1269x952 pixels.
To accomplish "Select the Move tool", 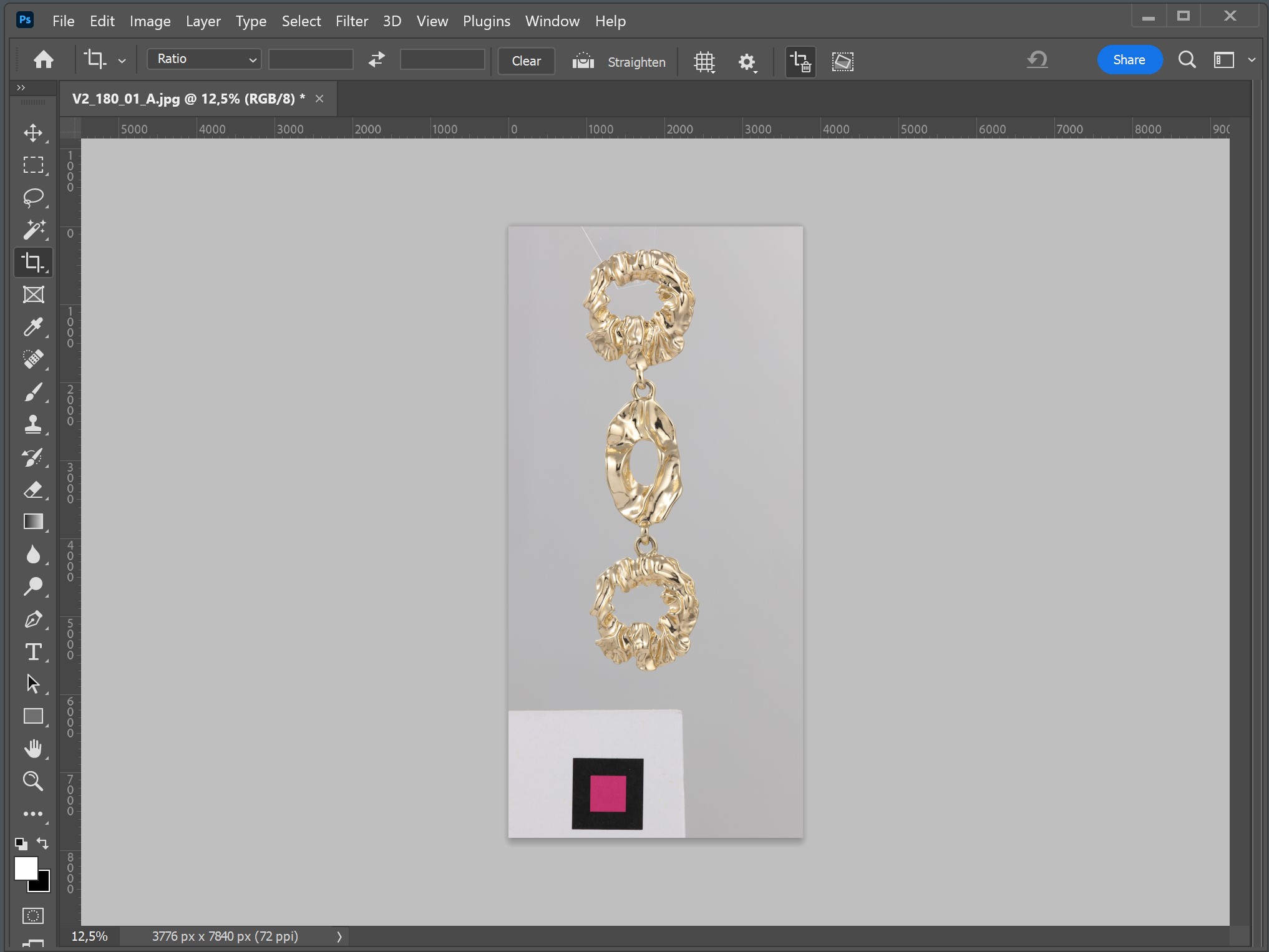I will pos(33,132).
